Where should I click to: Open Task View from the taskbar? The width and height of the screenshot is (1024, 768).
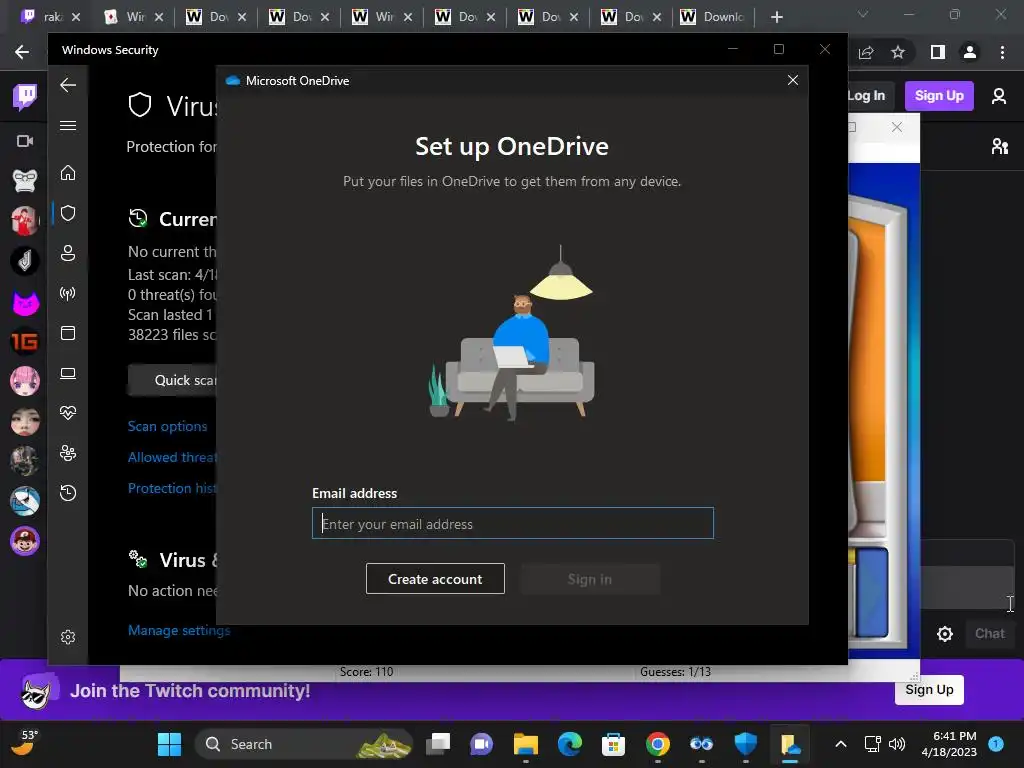point(438,744)
